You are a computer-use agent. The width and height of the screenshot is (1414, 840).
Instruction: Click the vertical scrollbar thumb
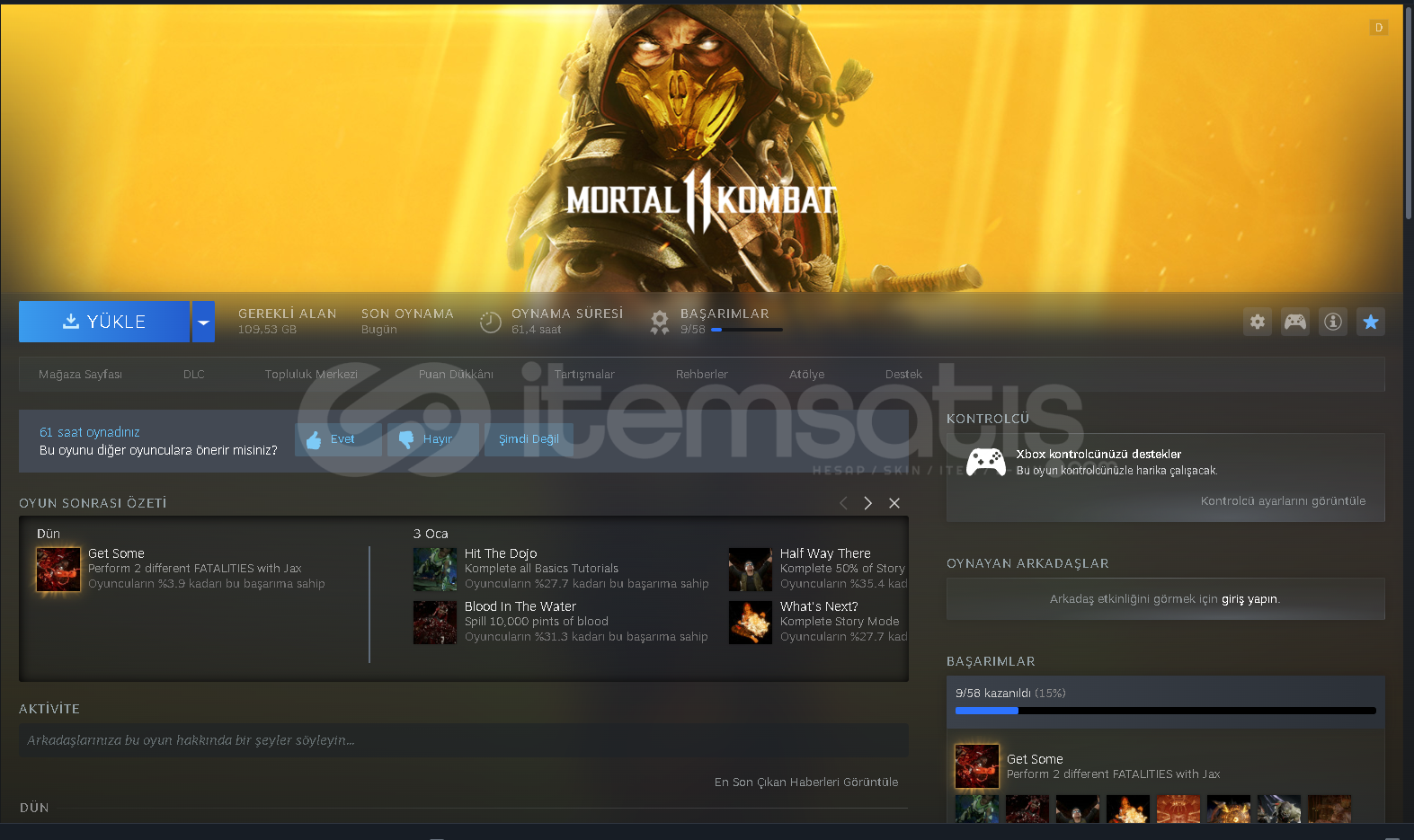(1409, 112)
